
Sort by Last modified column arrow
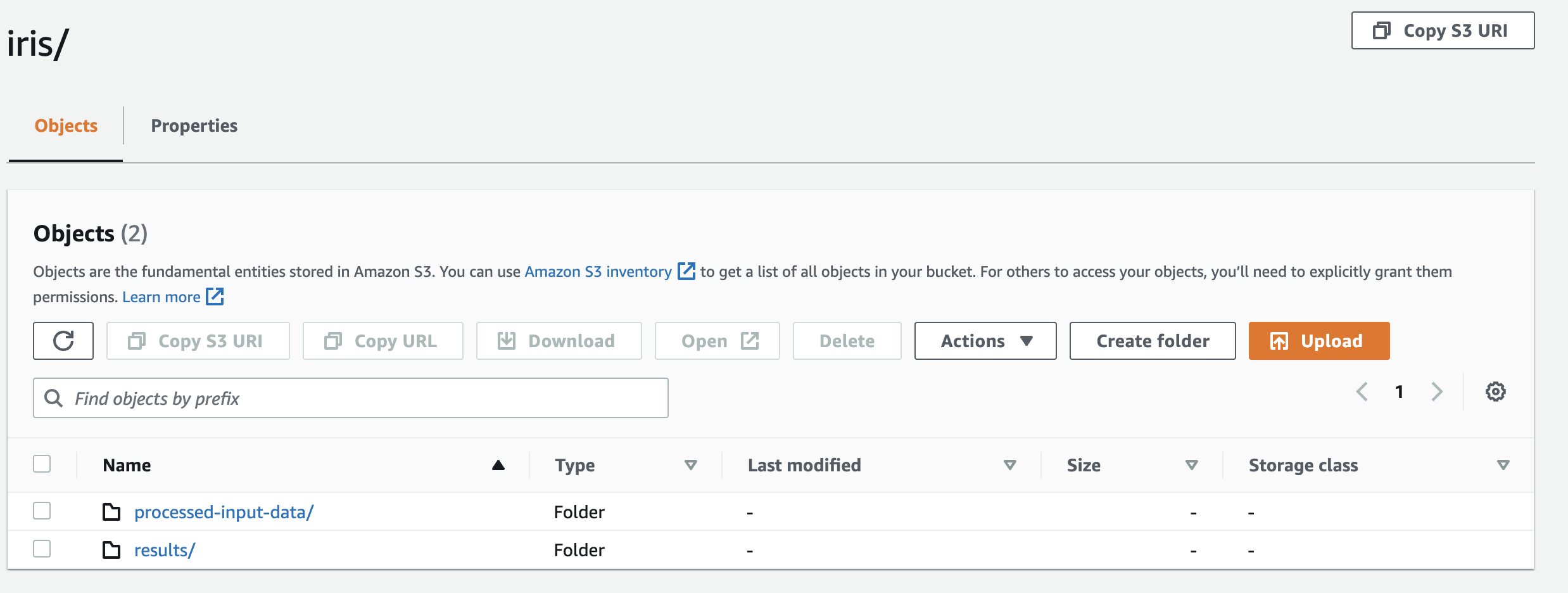(x=1009, y=465)
